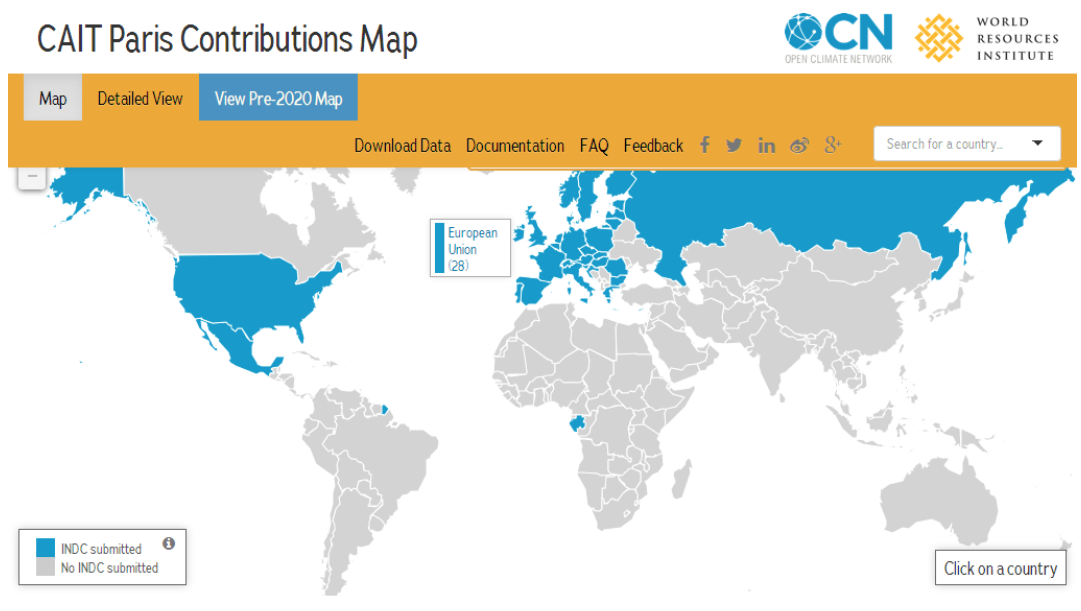This screenshot has width=1081, height=611.
Task: Click the Google Plus share icon
Action: tap(833, 145)
